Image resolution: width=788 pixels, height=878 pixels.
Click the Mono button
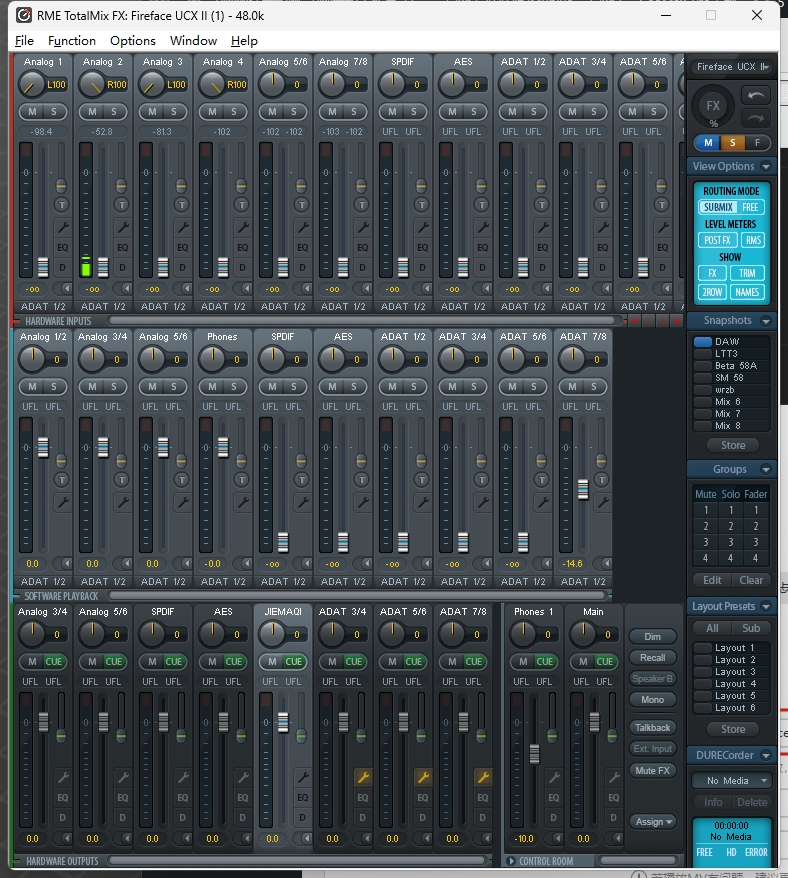(652, 699)
